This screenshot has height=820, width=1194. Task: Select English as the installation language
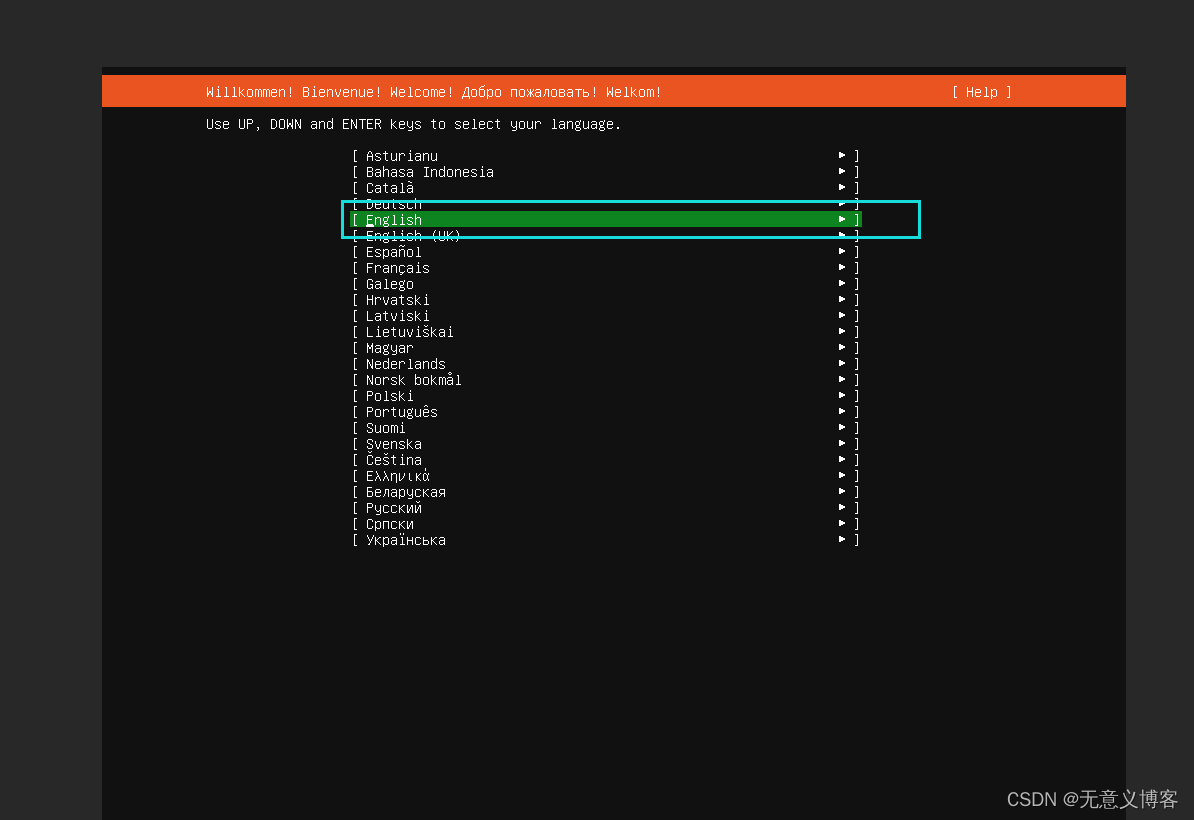393,219
